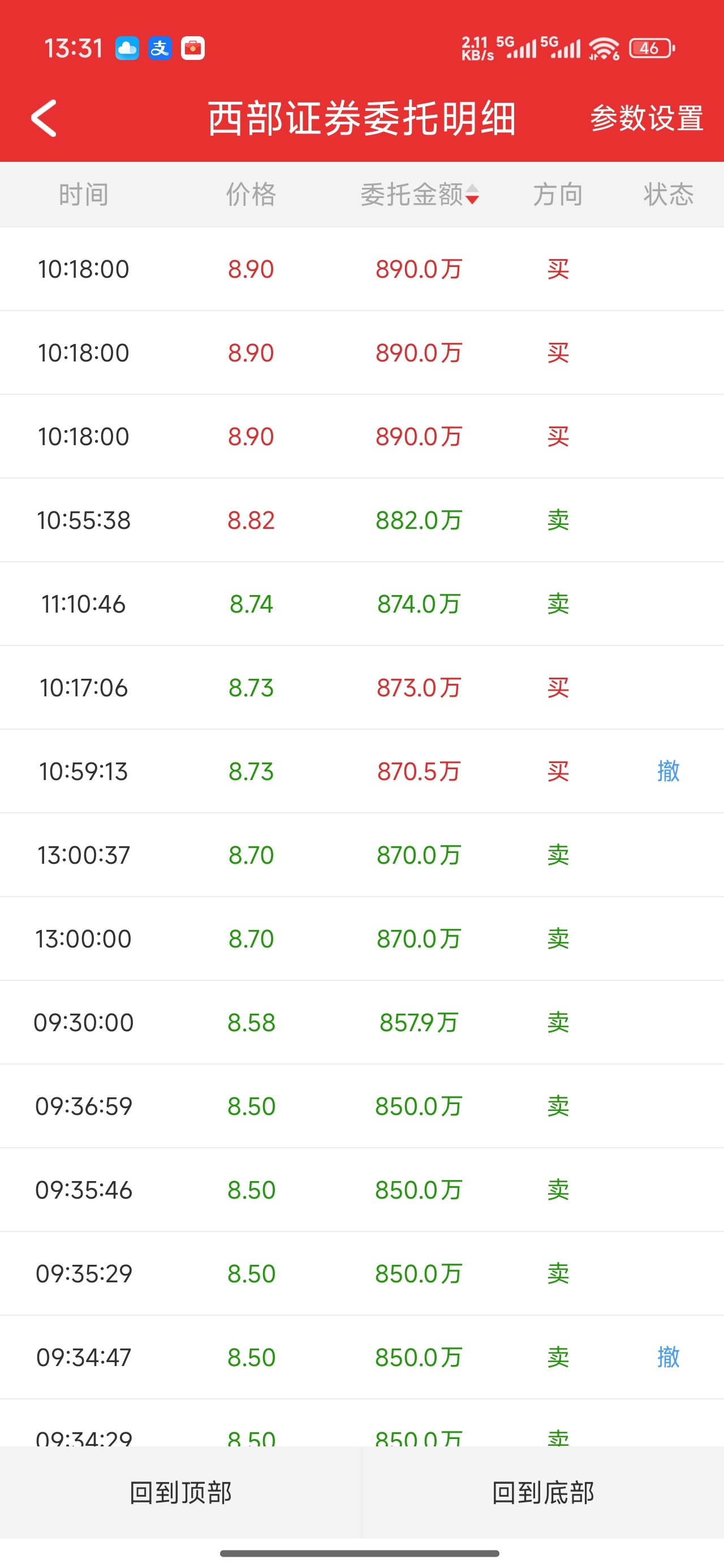Jump to top with 回到顶部

pyautogui.click(x=181, y=1493)
